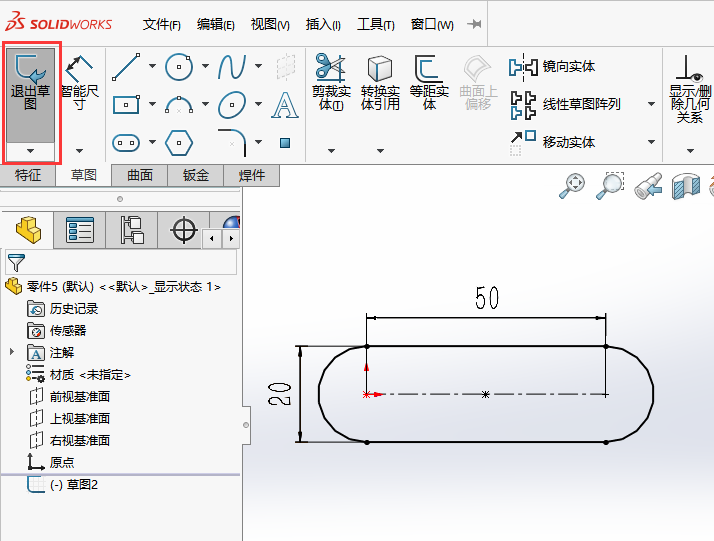Switch to the 特征 (Features) tab
The width and height of the screenshot is (714, 541).
click(28, 175)
